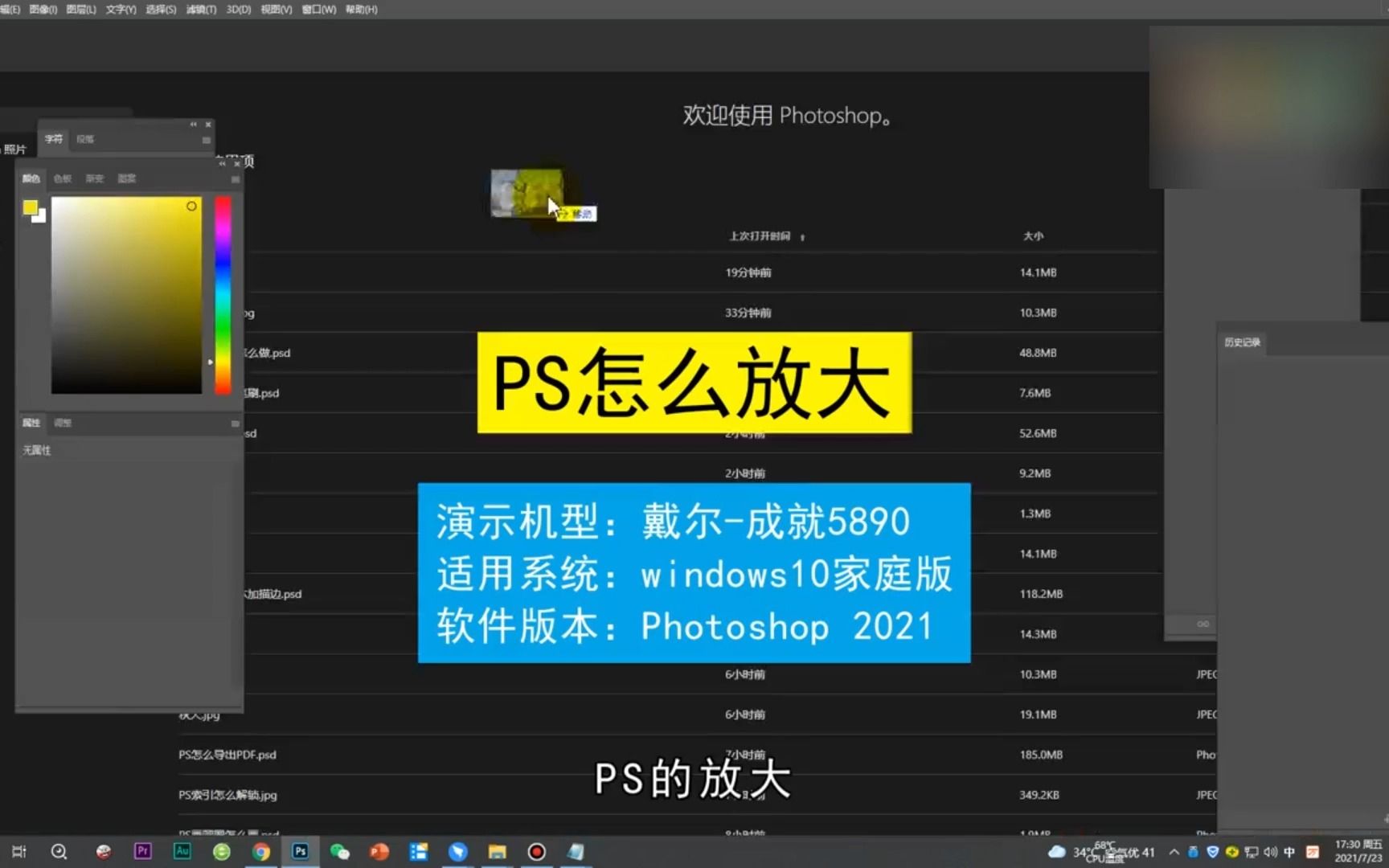Open the 历史记录 History panel tab
This screenshot has height=868, width=1389.
point(1242,342)
